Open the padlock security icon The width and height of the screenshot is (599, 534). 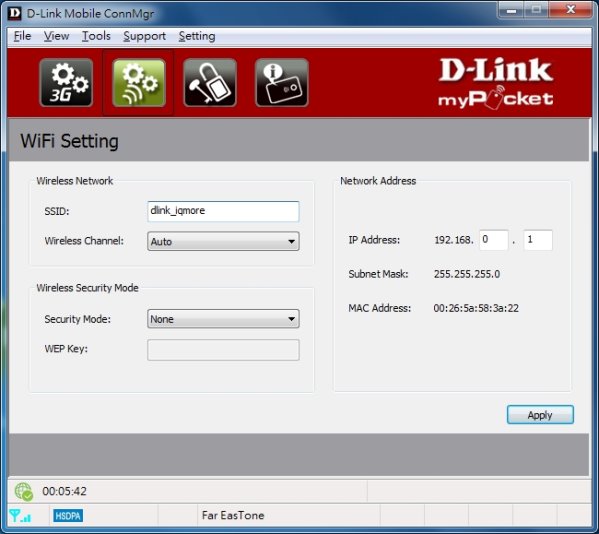click(x=210, y=83)
